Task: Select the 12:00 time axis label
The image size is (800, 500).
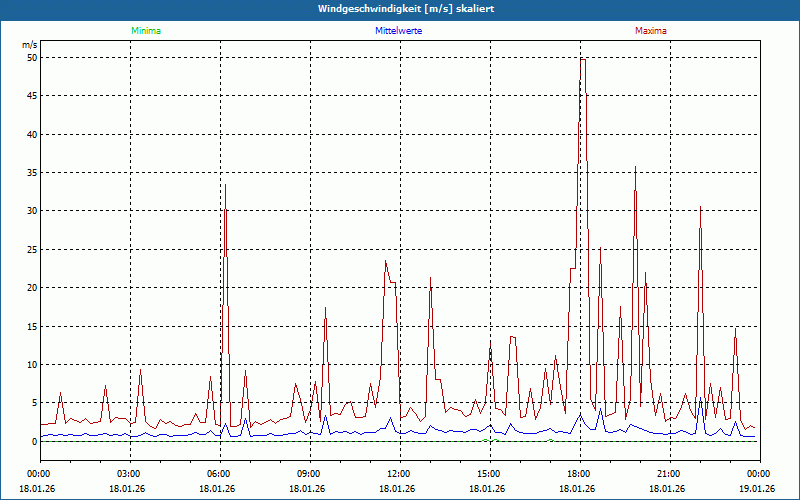Action: [x=398, y=473]
